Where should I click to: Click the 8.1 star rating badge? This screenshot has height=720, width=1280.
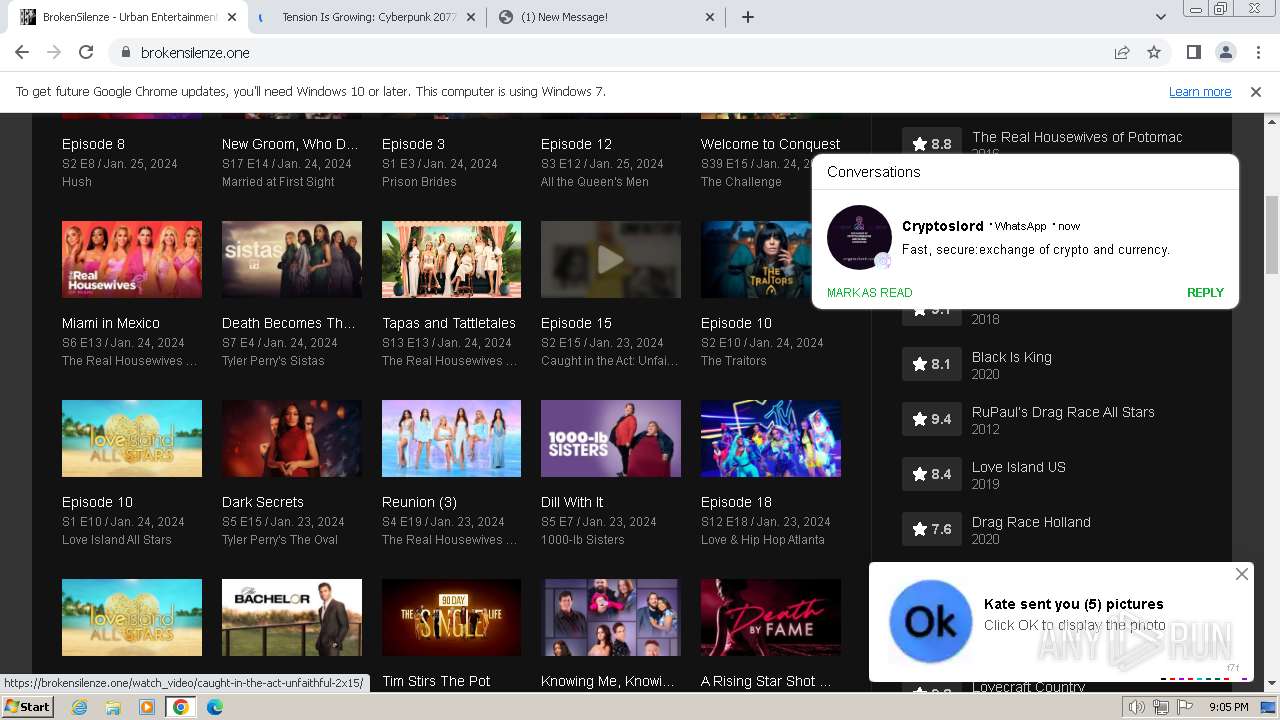(931, 364)
